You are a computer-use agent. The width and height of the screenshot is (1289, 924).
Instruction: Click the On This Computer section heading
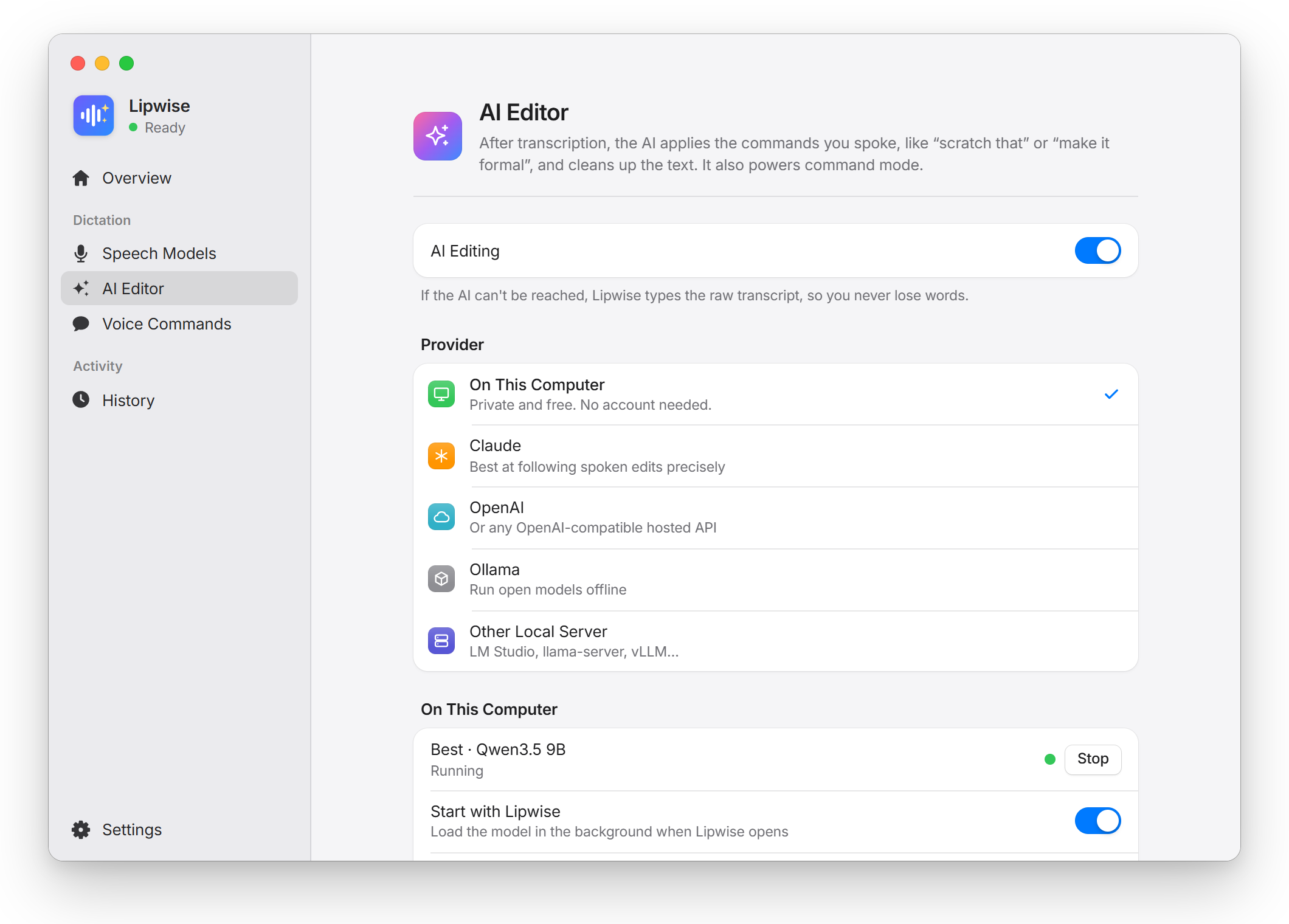click(489, 709)
